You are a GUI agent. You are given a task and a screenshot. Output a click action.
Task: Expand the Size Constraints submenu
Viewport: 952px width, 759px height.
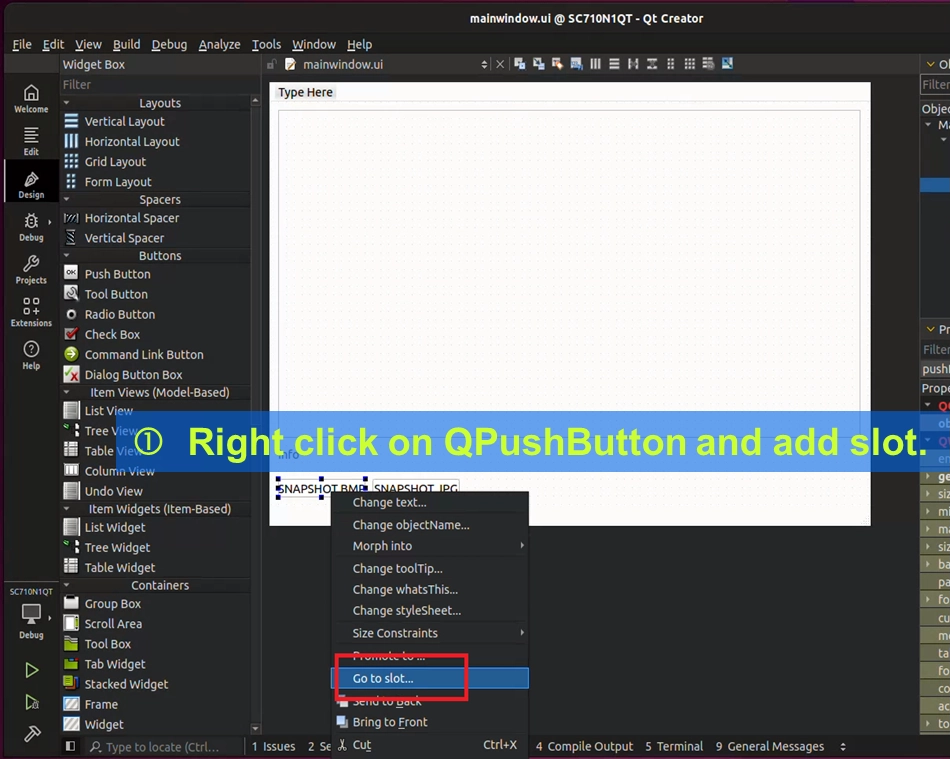pyautogui.click(x=430, y=633)
